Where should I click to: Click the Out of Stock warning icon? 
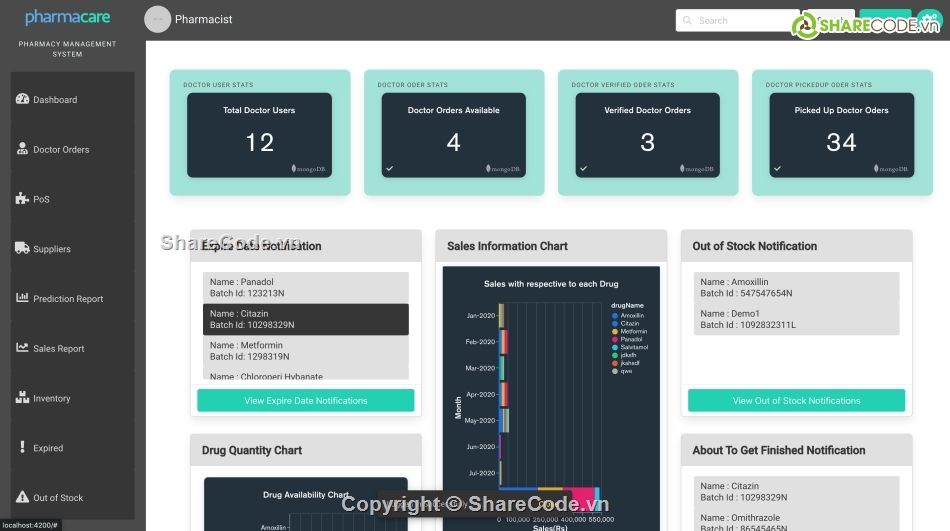[22, 497]
